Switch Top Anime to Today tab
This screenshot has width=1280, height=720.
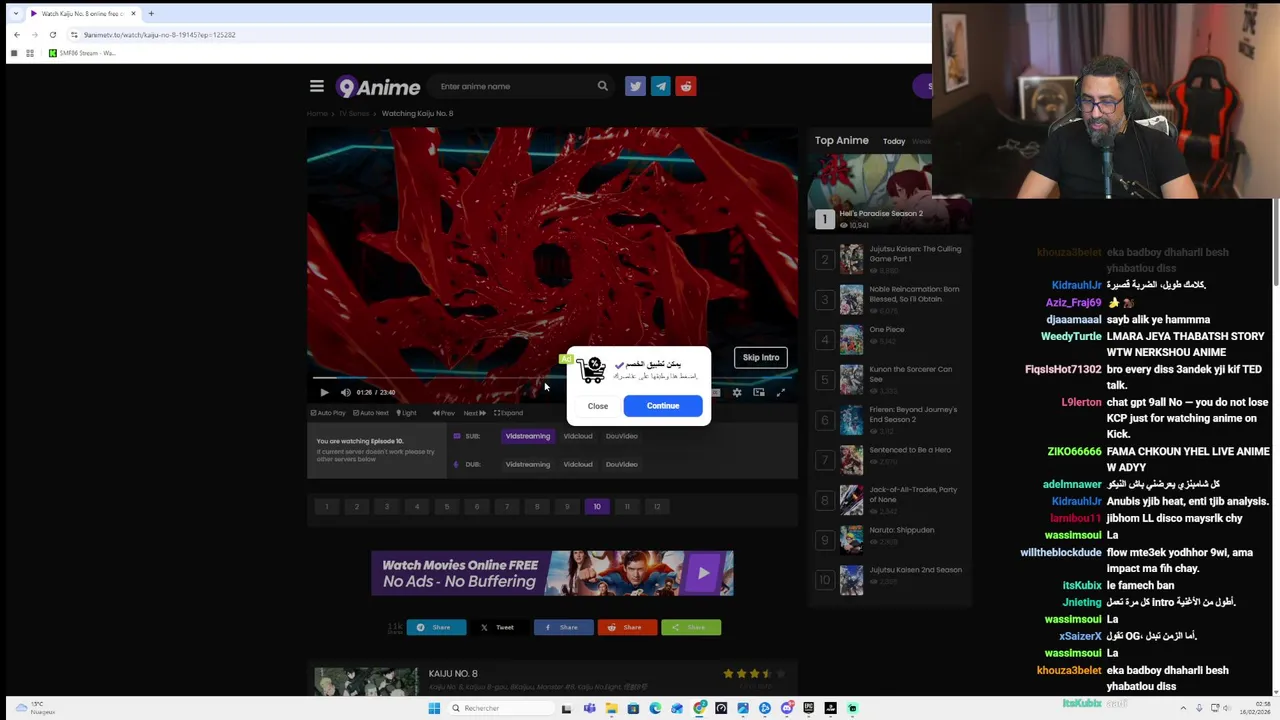894,141
